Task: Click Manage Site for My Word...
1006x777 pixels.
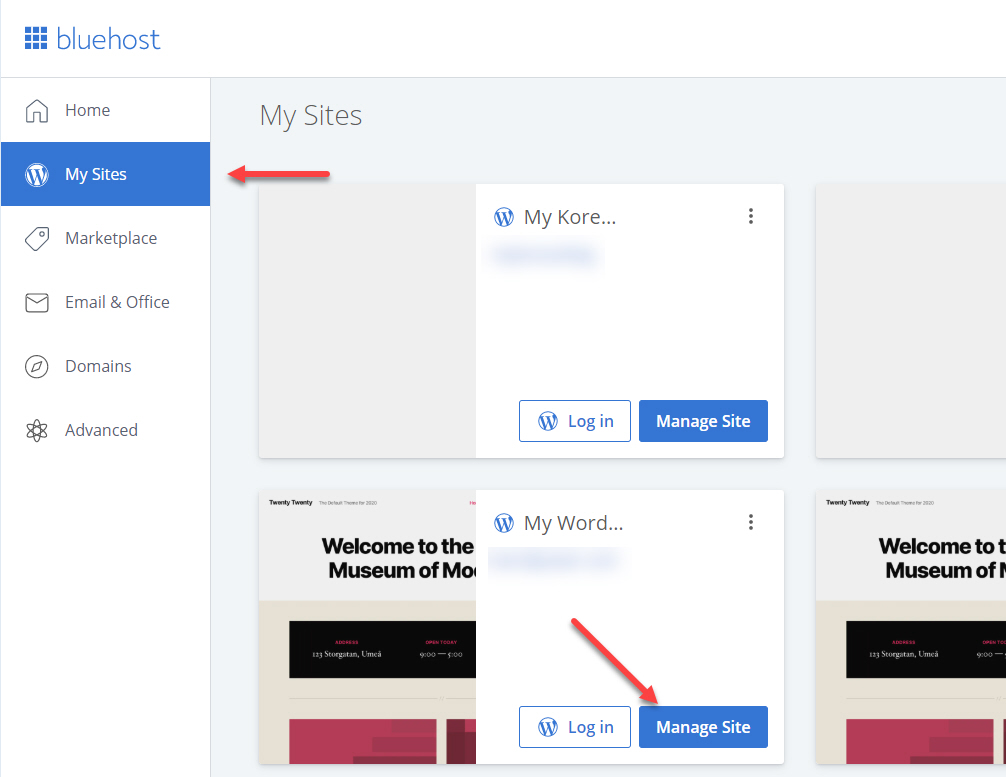Action: point(703,727)
